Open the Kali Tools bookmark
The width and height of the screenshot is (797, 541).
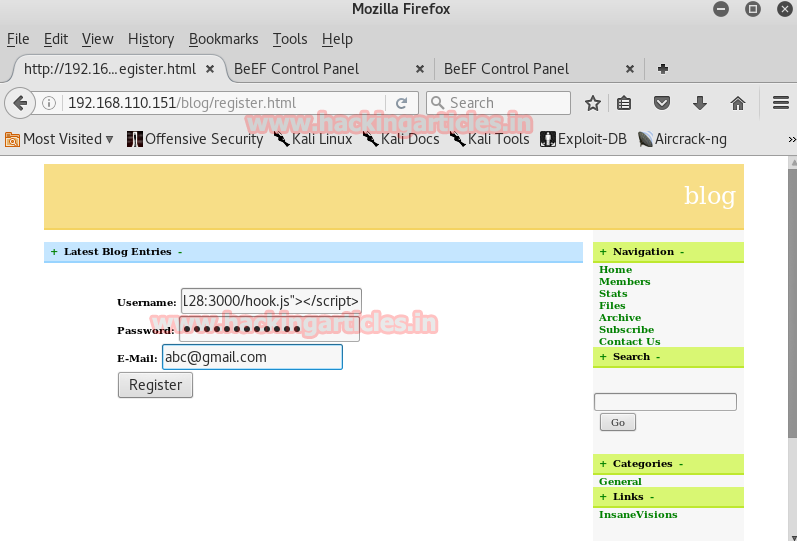(489, 139)
